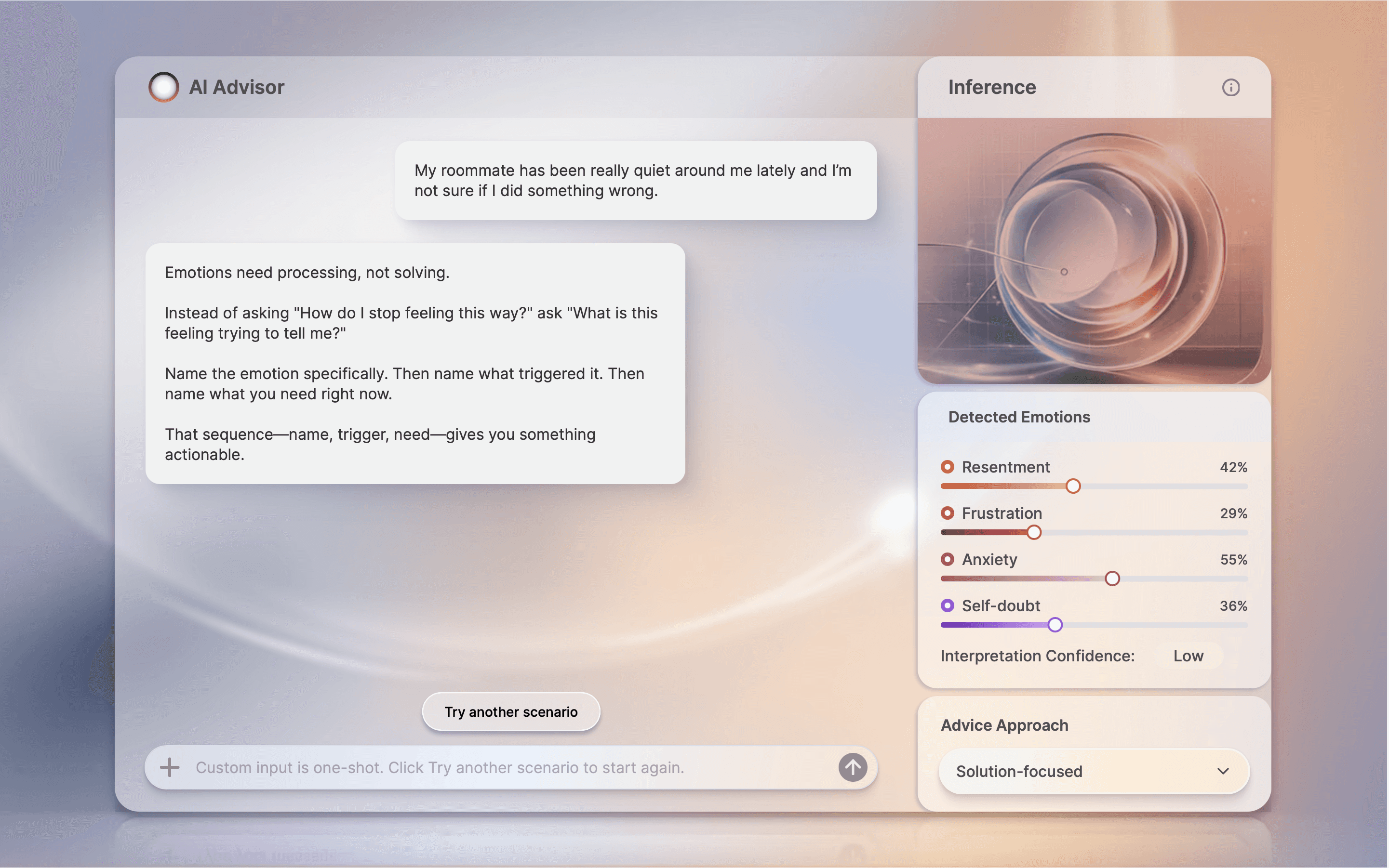Screen dimensions: 1389x868
Task: Click the AI Advisor logo circle
Action: click(x=164, y=87)
